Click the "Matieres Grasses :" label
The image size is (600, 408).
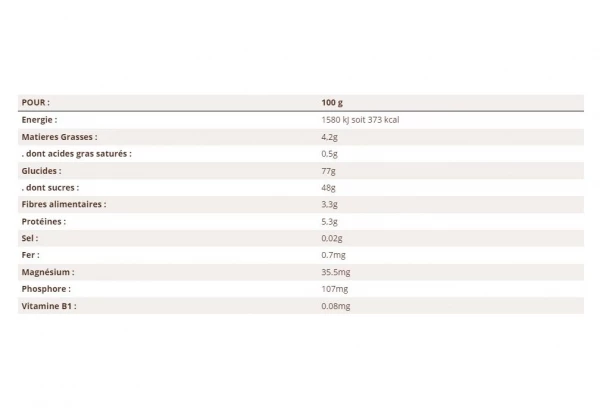[x=59, y=136]
